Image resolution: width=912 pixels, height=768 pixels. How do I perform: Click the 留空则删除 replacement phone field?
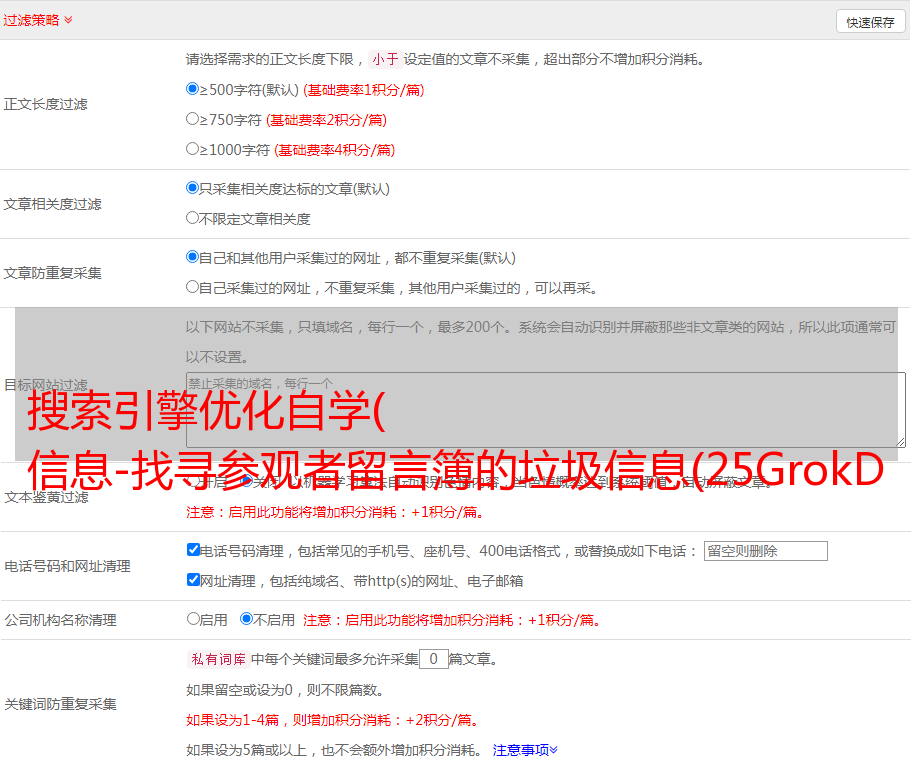[765, 551]
